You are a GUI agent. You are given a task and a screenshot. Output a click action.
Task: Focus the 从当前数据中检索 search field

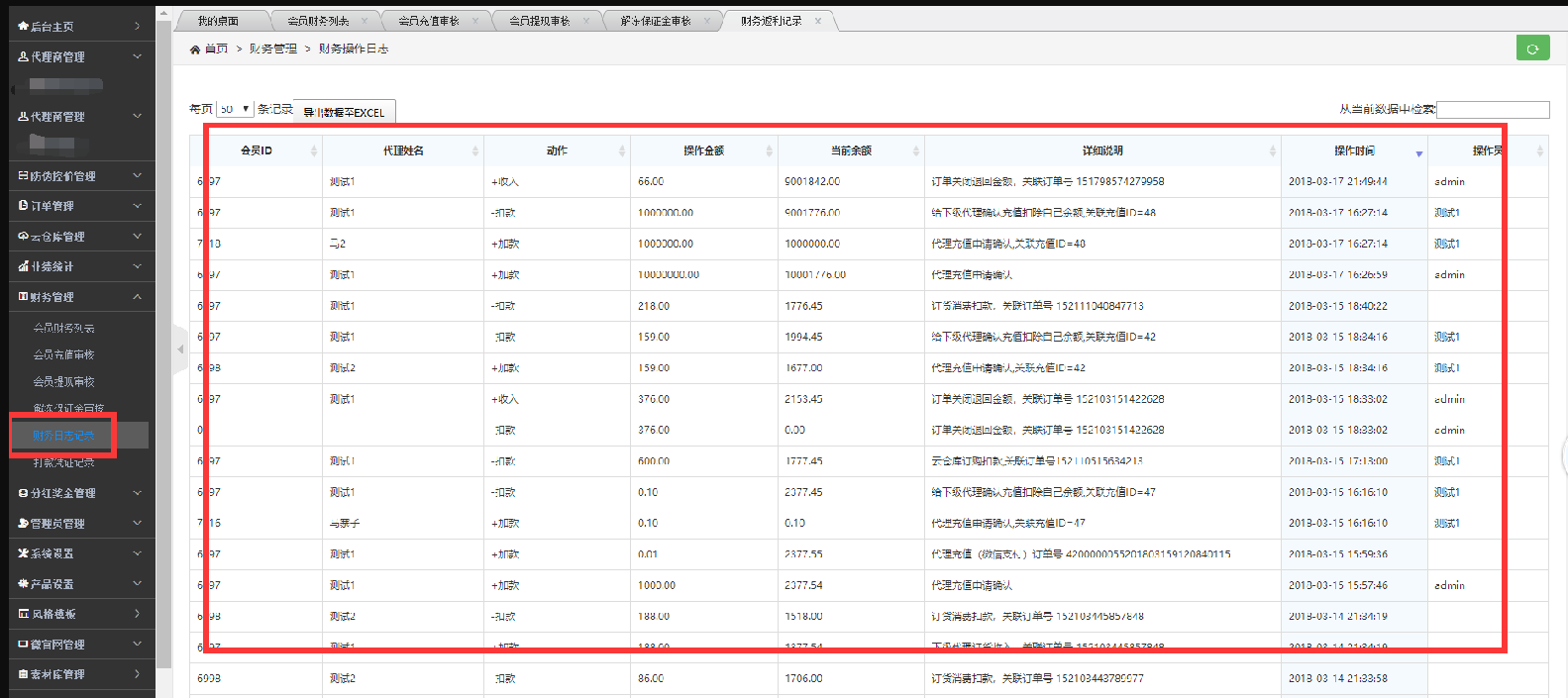[1493, 110]
